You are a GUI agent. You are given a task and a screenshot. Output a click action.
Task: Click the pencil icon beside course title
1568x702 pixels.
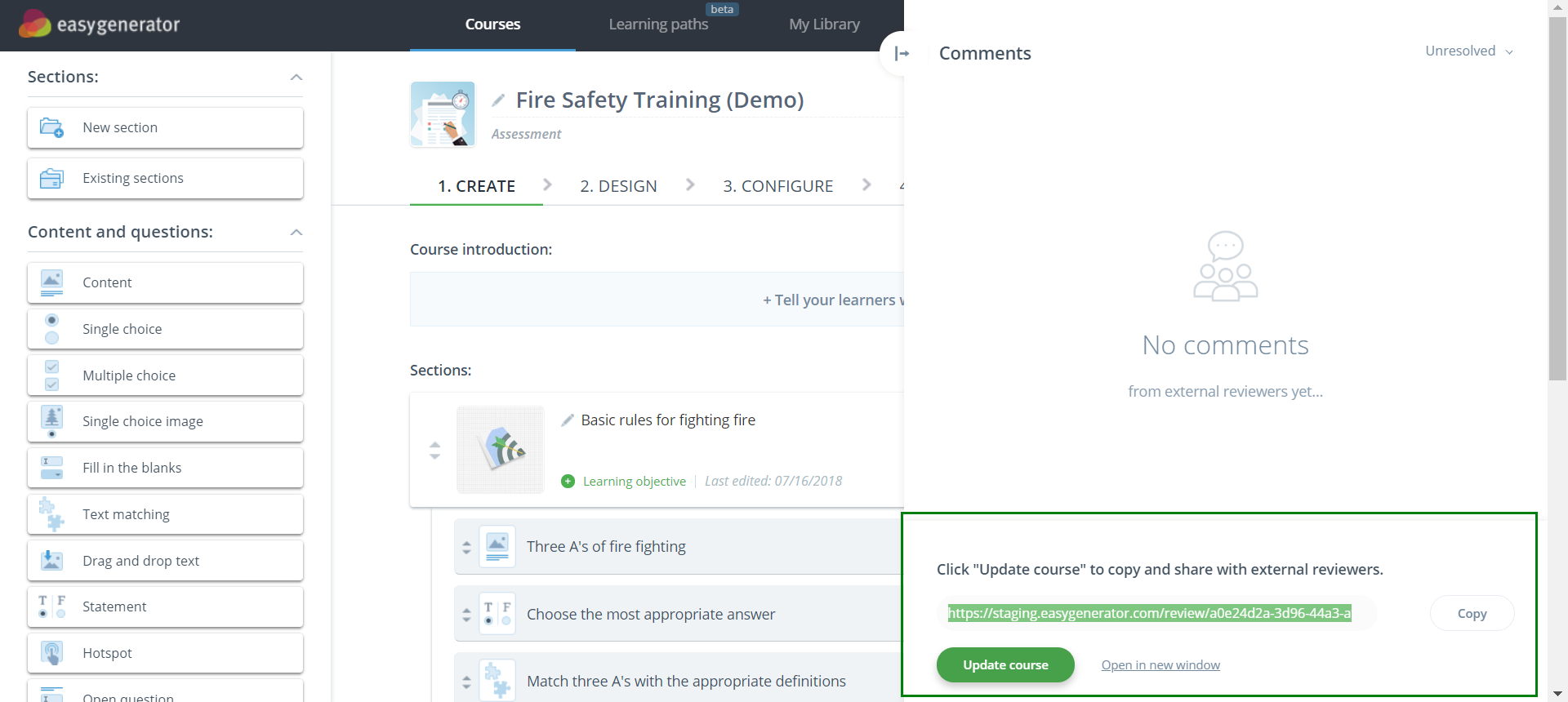[498, 100]
